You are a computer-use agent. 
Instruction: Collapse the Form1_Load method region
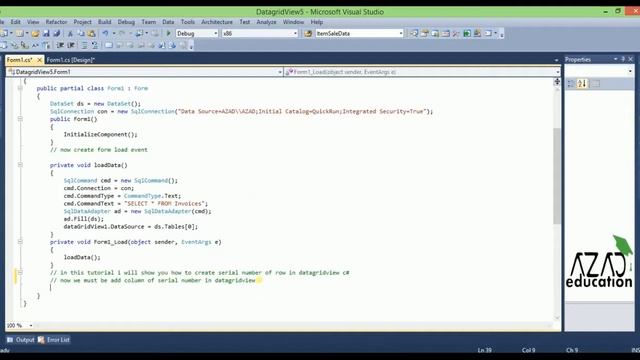(20, 242)
